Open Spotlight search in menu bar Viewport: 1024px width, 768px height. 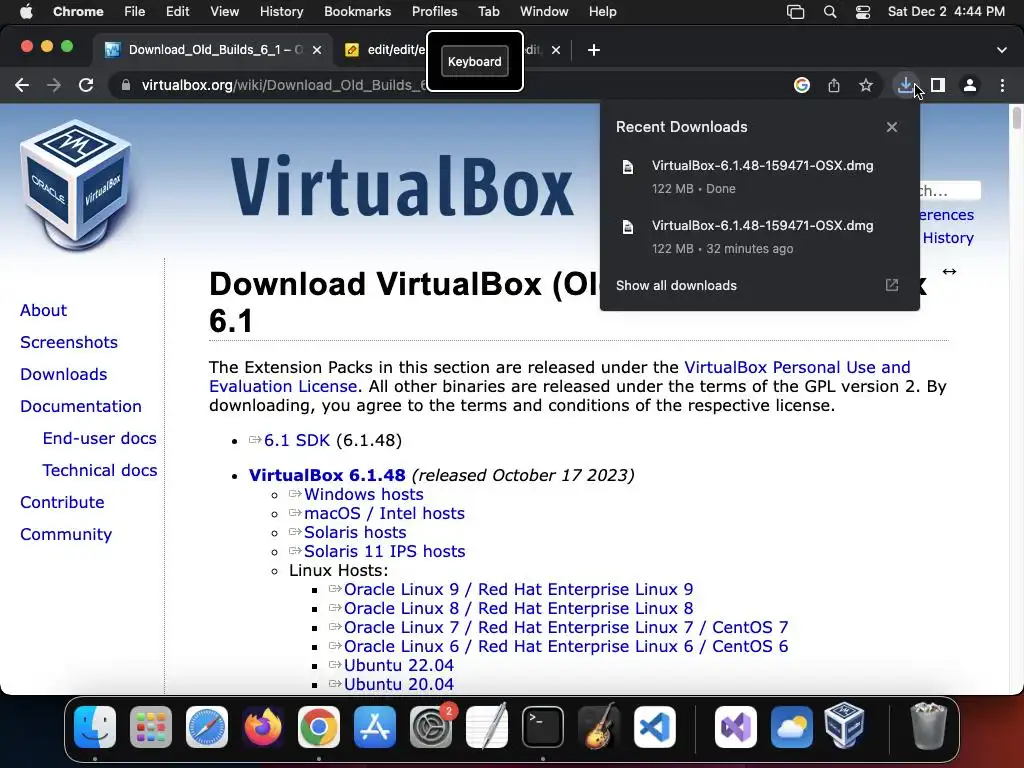point(829,12)
